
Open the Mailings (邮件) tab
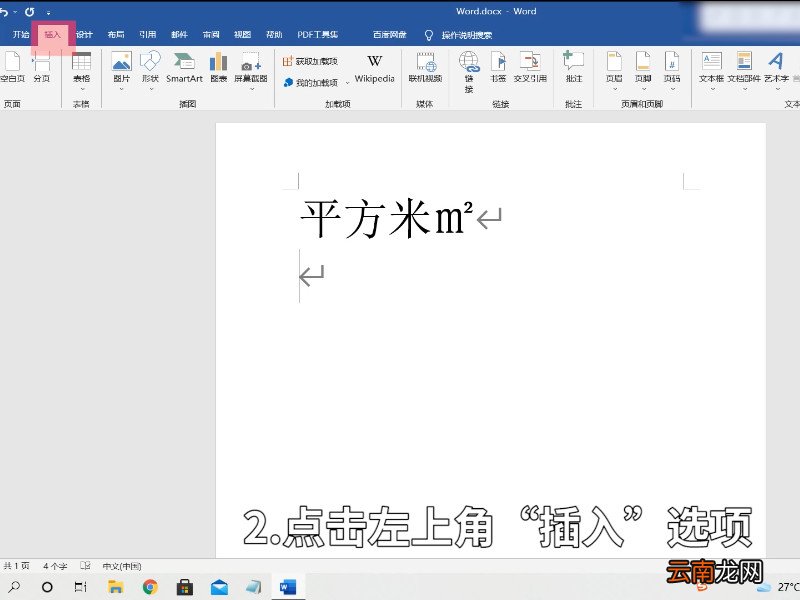179,35
